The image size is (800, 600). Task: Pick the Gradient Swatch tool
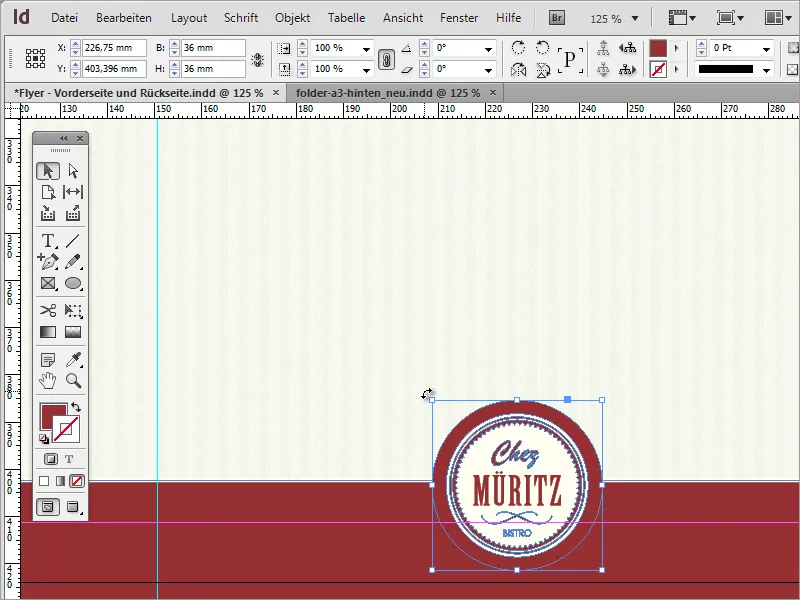[48, 332]
